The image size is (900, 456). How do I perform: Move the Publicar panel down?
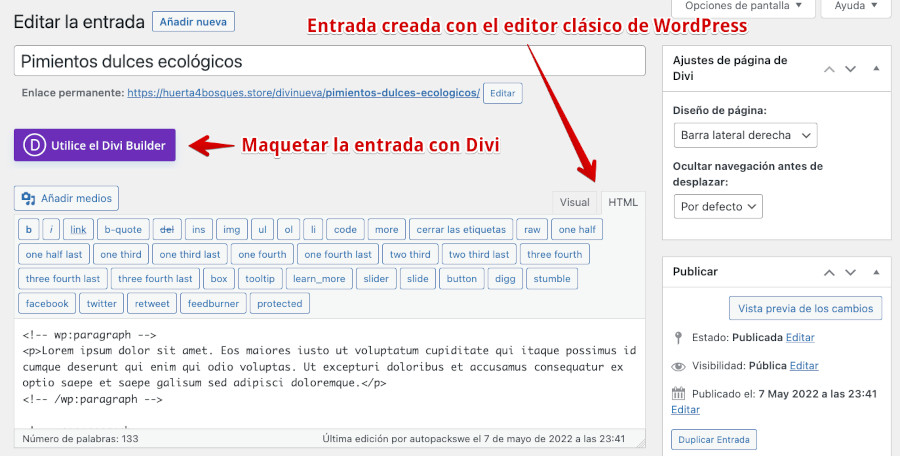pyautogui.click(x=851, y=272)
